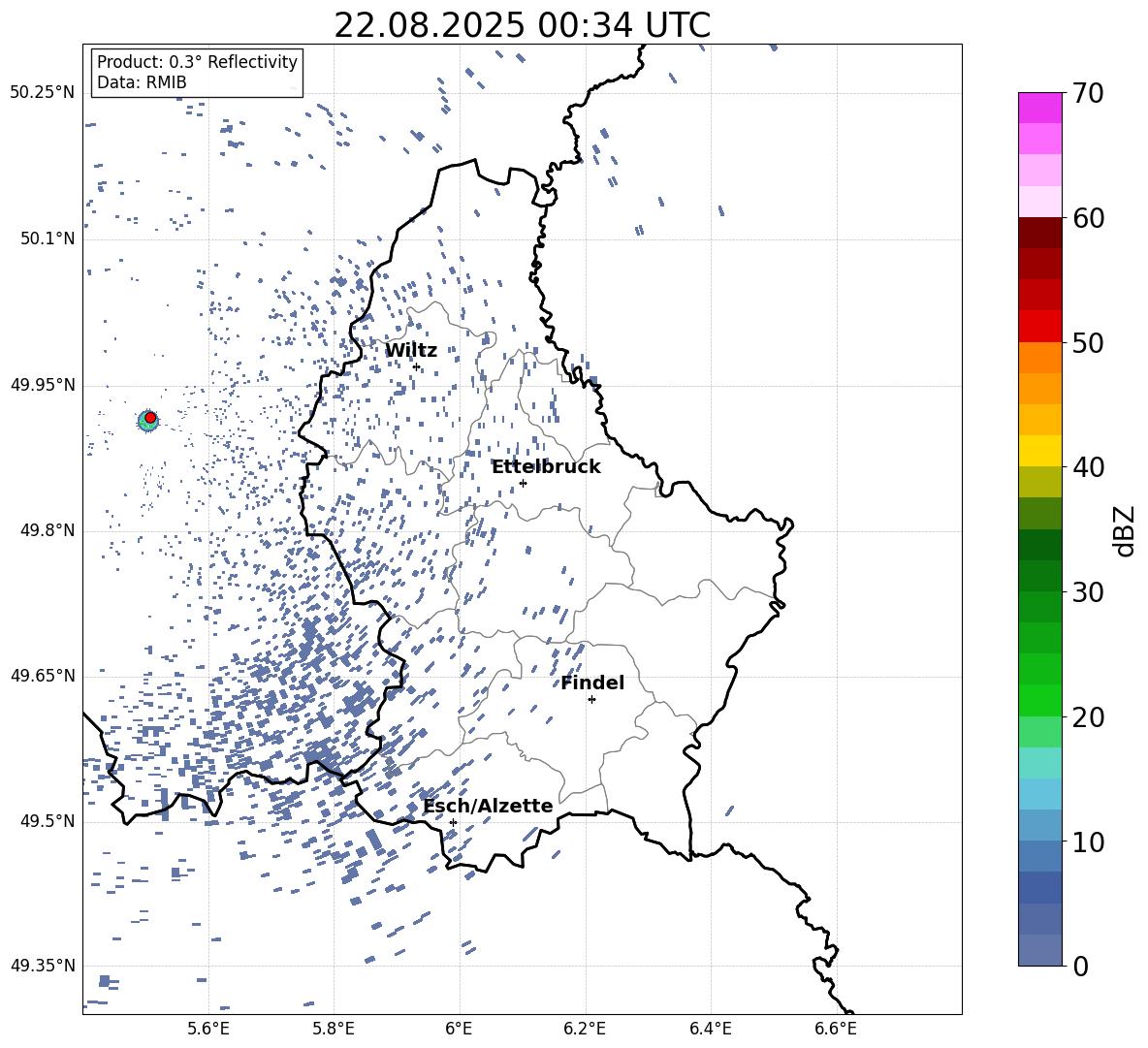1148x1048 pixels.
Task: Click the 70 value on the colorbar
Action: click(1088, 94)
